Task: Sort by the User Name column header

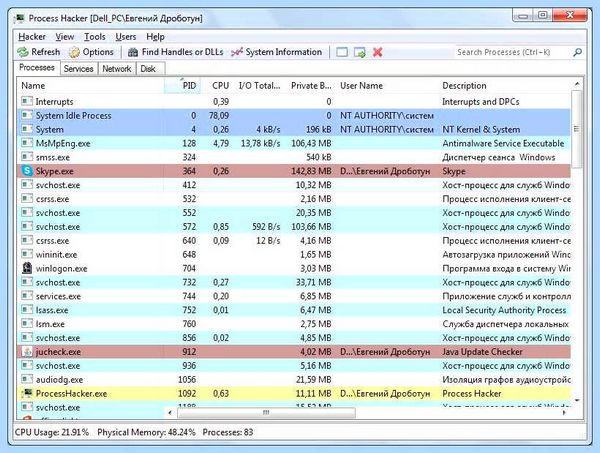Action: [x=387, y=86]
